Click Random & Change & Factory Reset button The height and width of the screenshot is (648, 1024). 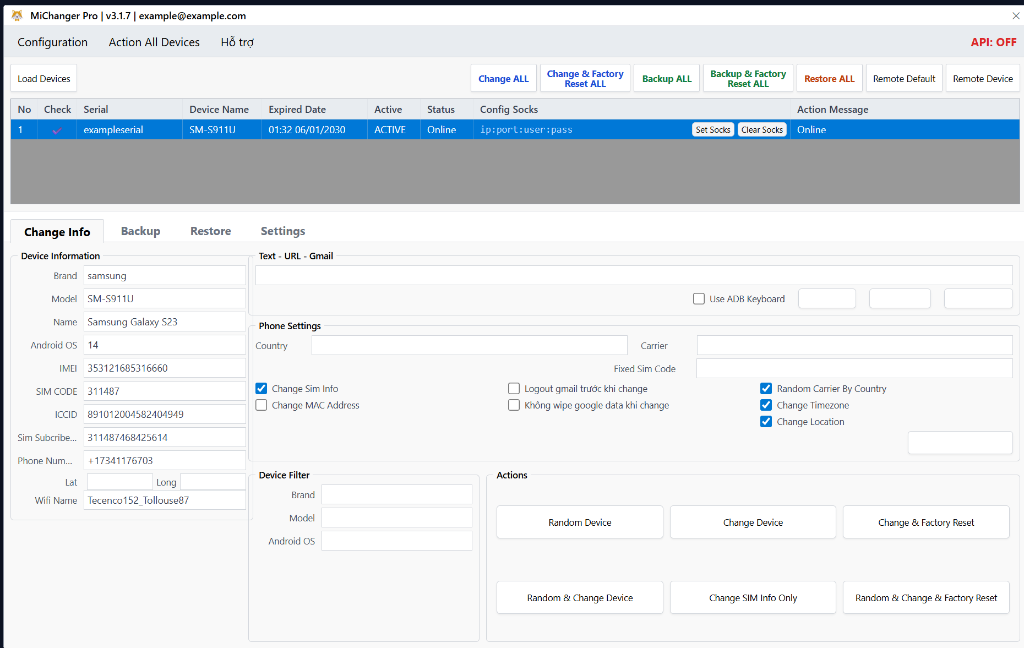pos(926,598)
